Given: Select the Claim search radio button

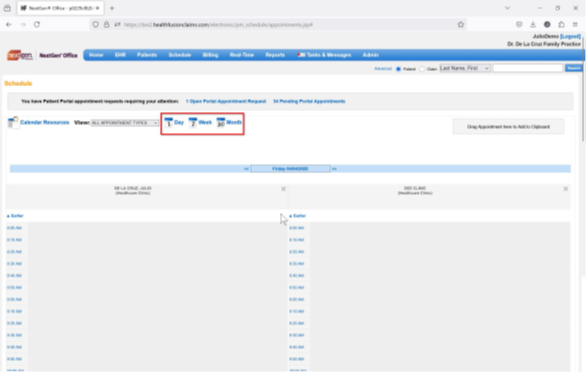Looking at the screenshot, I should click(422, 69).
